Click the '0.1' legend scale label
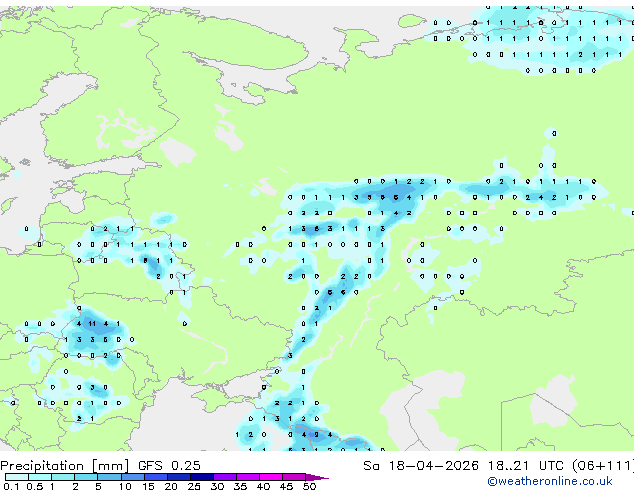Viewport: 634px width, 490px height. tap(12, 486)
